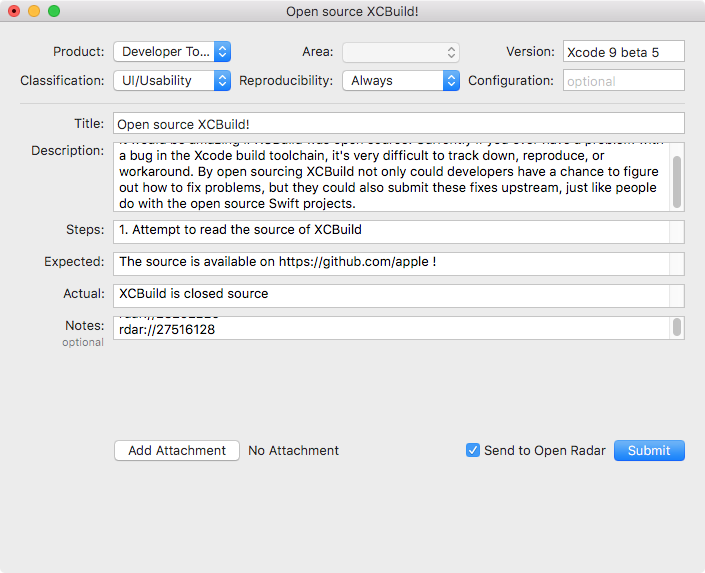Open the Classification dropdown showing UI/Usability
The width and height of the screenshot is (705, 573).
click(172, 81)
